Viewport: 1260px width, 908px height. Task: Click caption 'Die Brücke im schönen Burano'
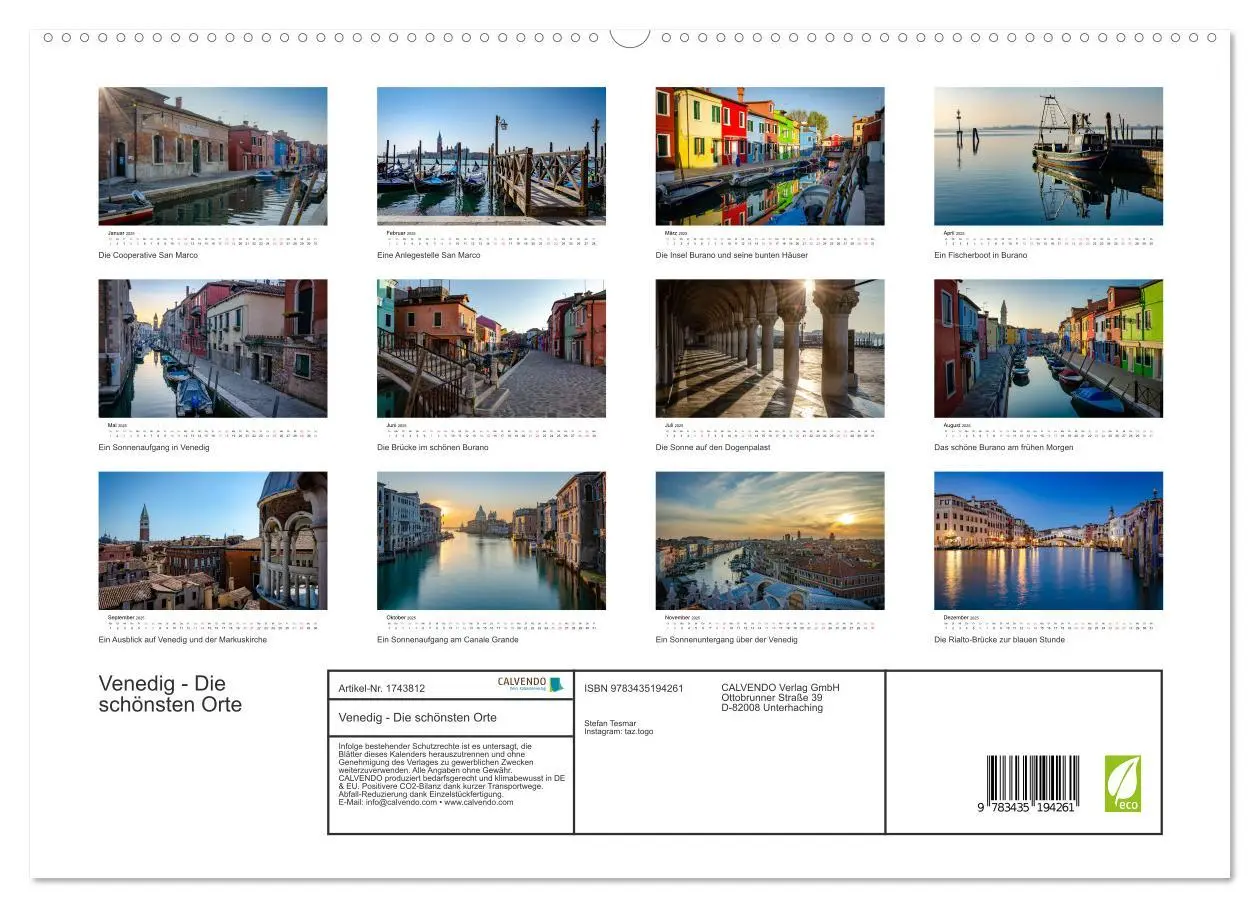point(433,447)
